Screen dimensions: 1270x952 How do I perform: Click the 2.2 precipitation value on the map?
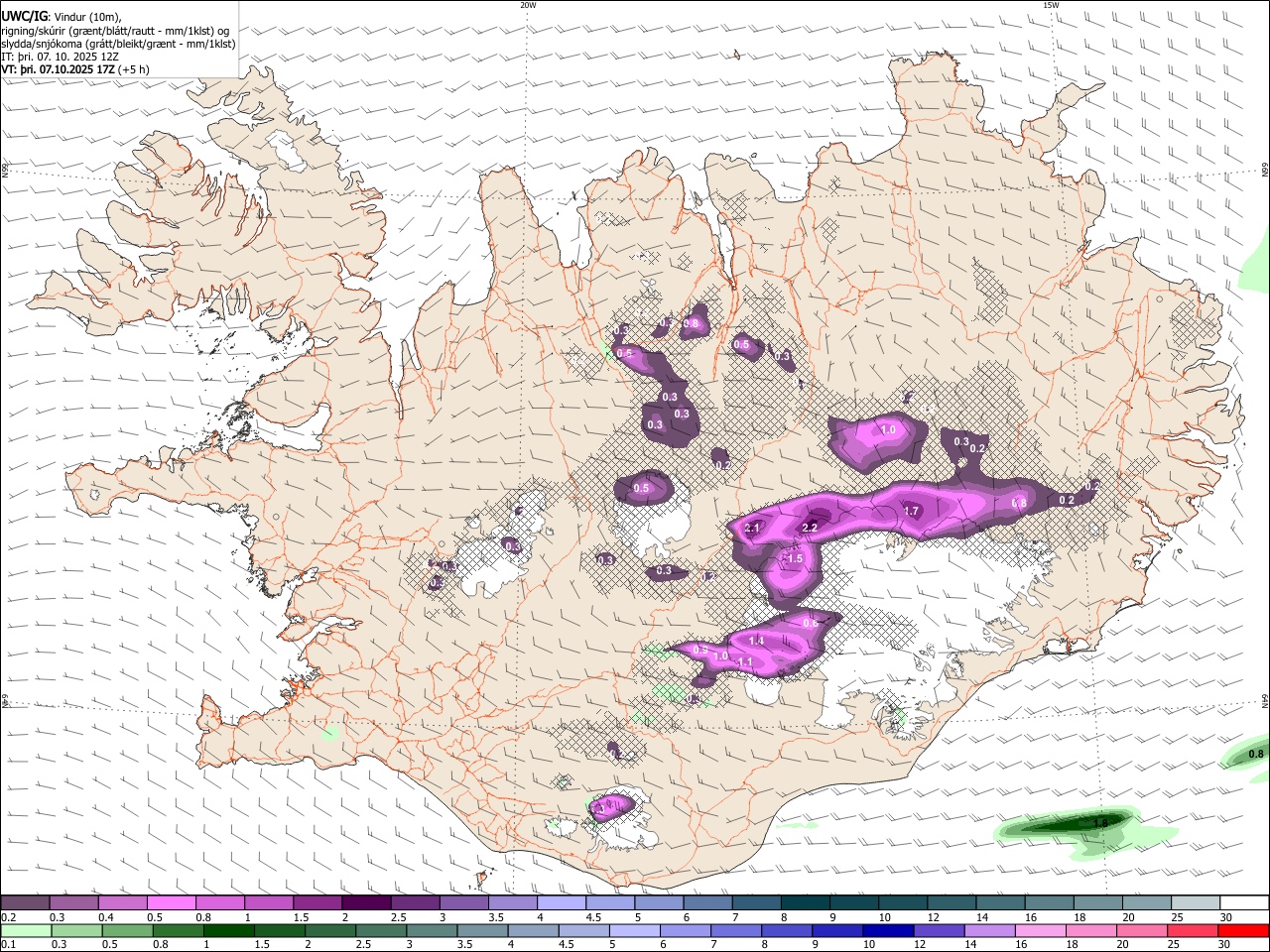[810, 528]
